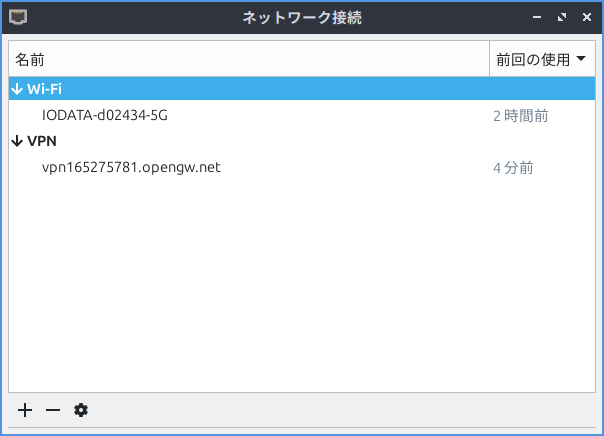Select the VPN group label

(42, 142)
